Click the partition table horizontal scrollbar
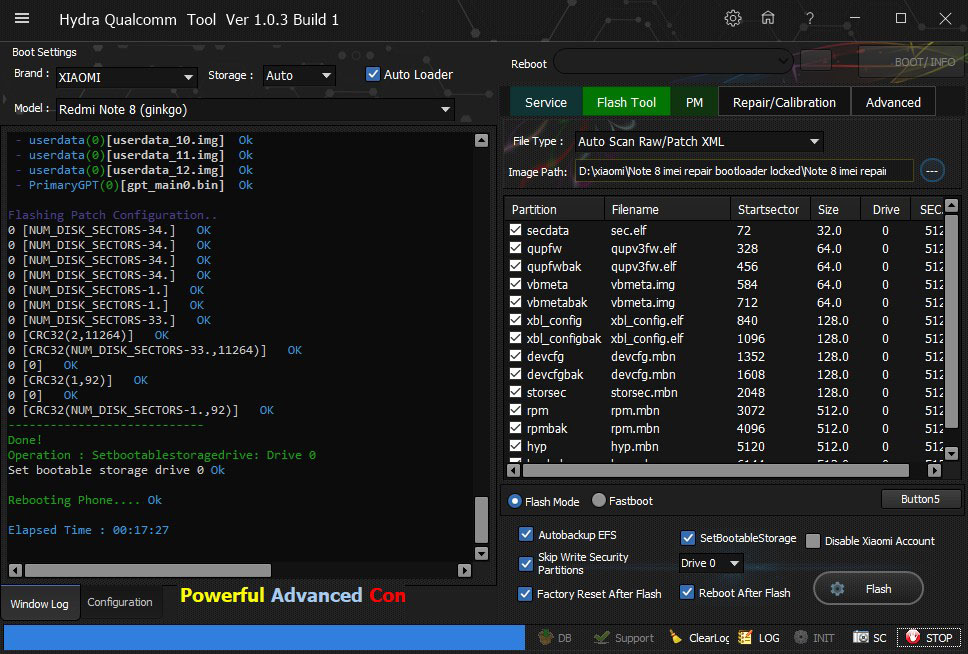The image size is (968, 654). click(x=715, y=470)
